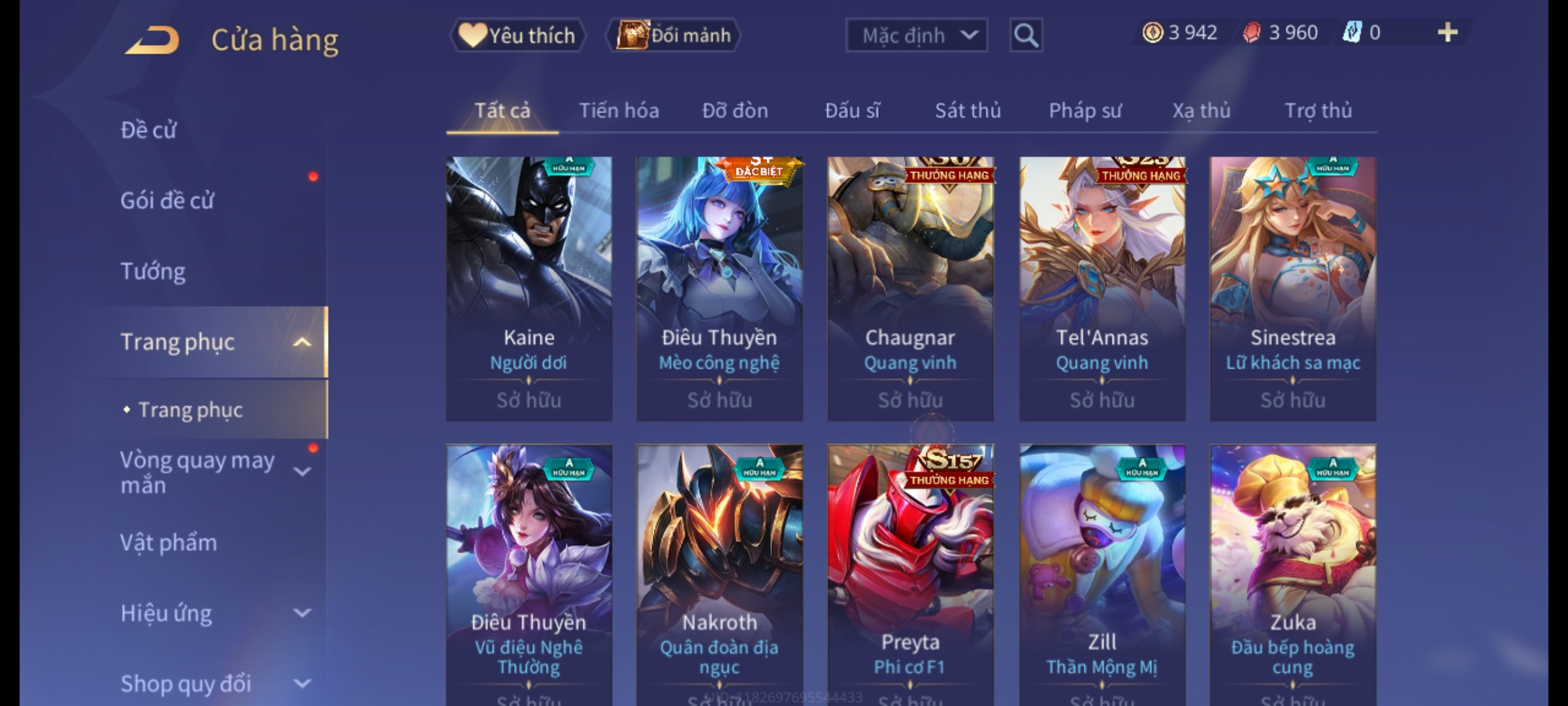Open the search magnifier icon
Viewport: 1568px width, 706px height.
pyautogui.click(x=1026, y=35)
